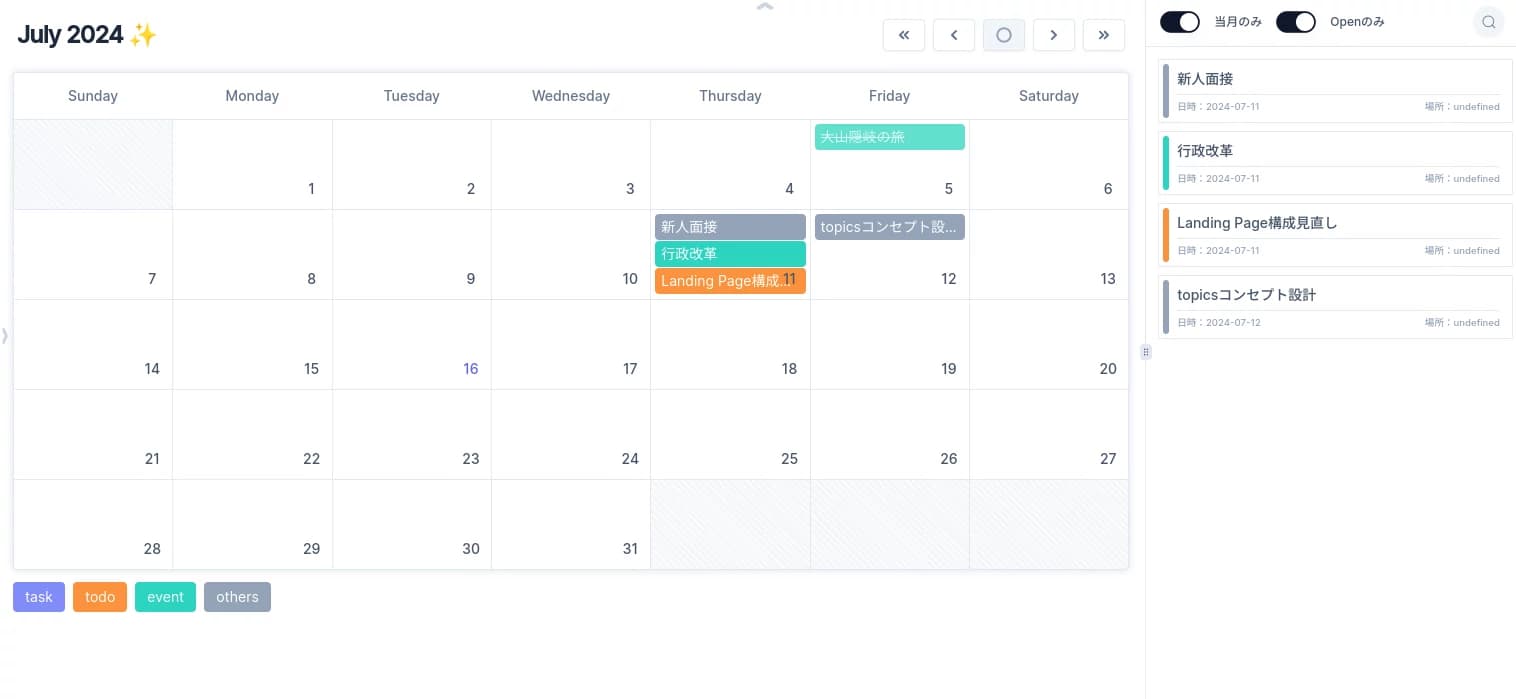Select day 16 in the calendar
The height and width of the screenshot is (699, 1516).
pyautogui.click(x=411, y=344)
